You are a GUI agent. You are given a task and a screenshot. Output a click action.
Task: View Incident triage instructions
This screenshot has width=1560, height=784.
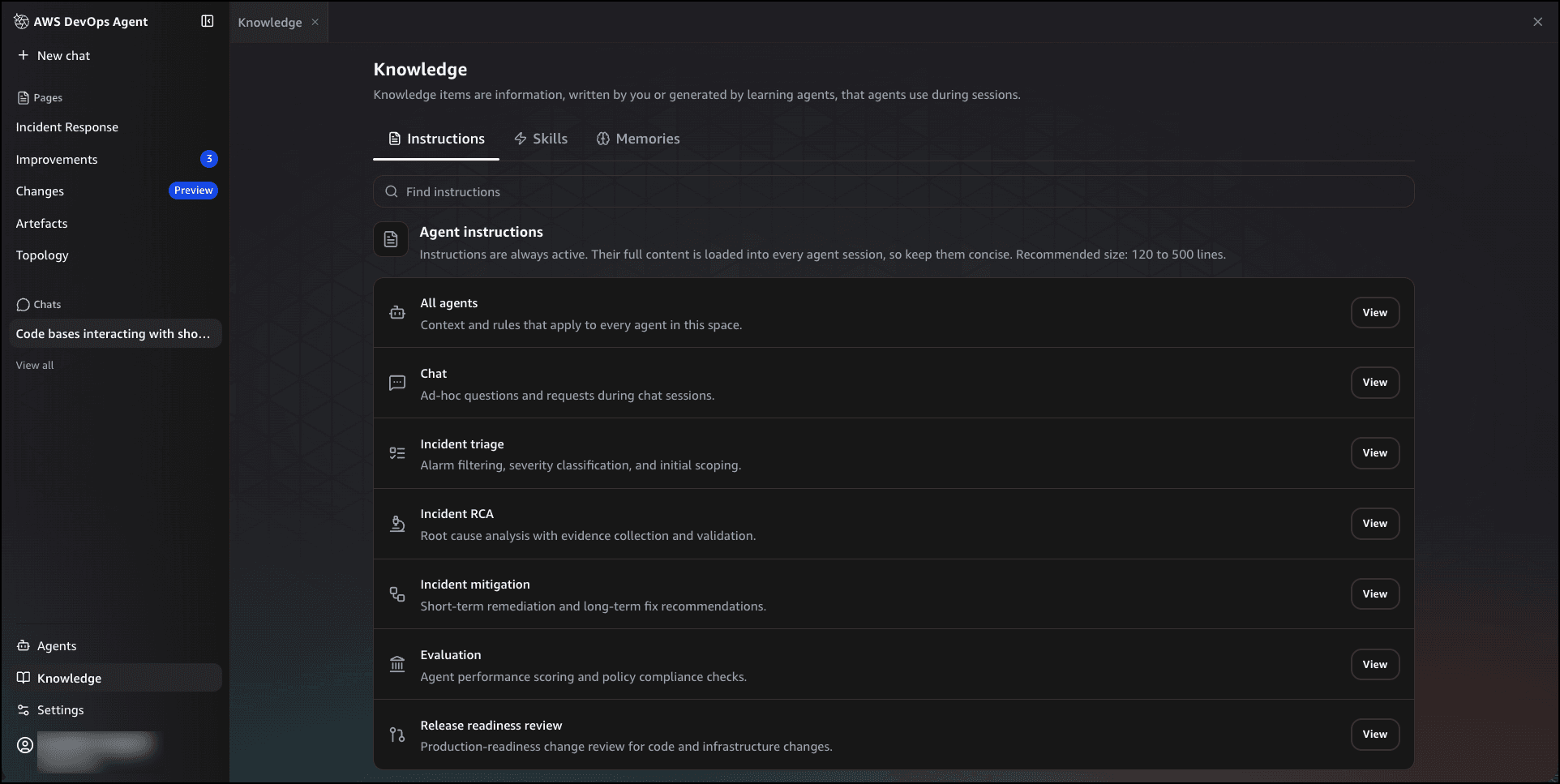1375,453
